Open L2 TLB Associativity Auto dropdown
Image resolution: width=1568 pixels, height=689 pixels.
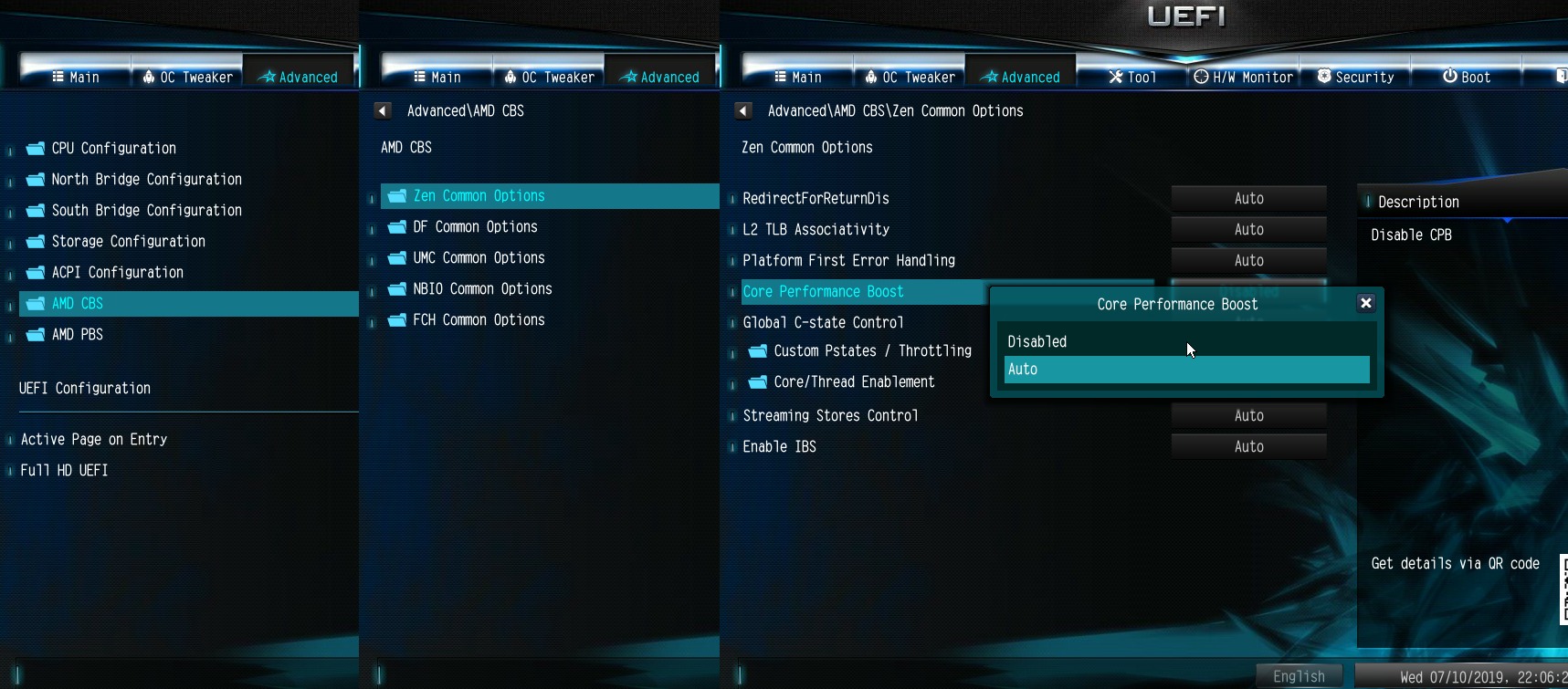point(1248,229)
